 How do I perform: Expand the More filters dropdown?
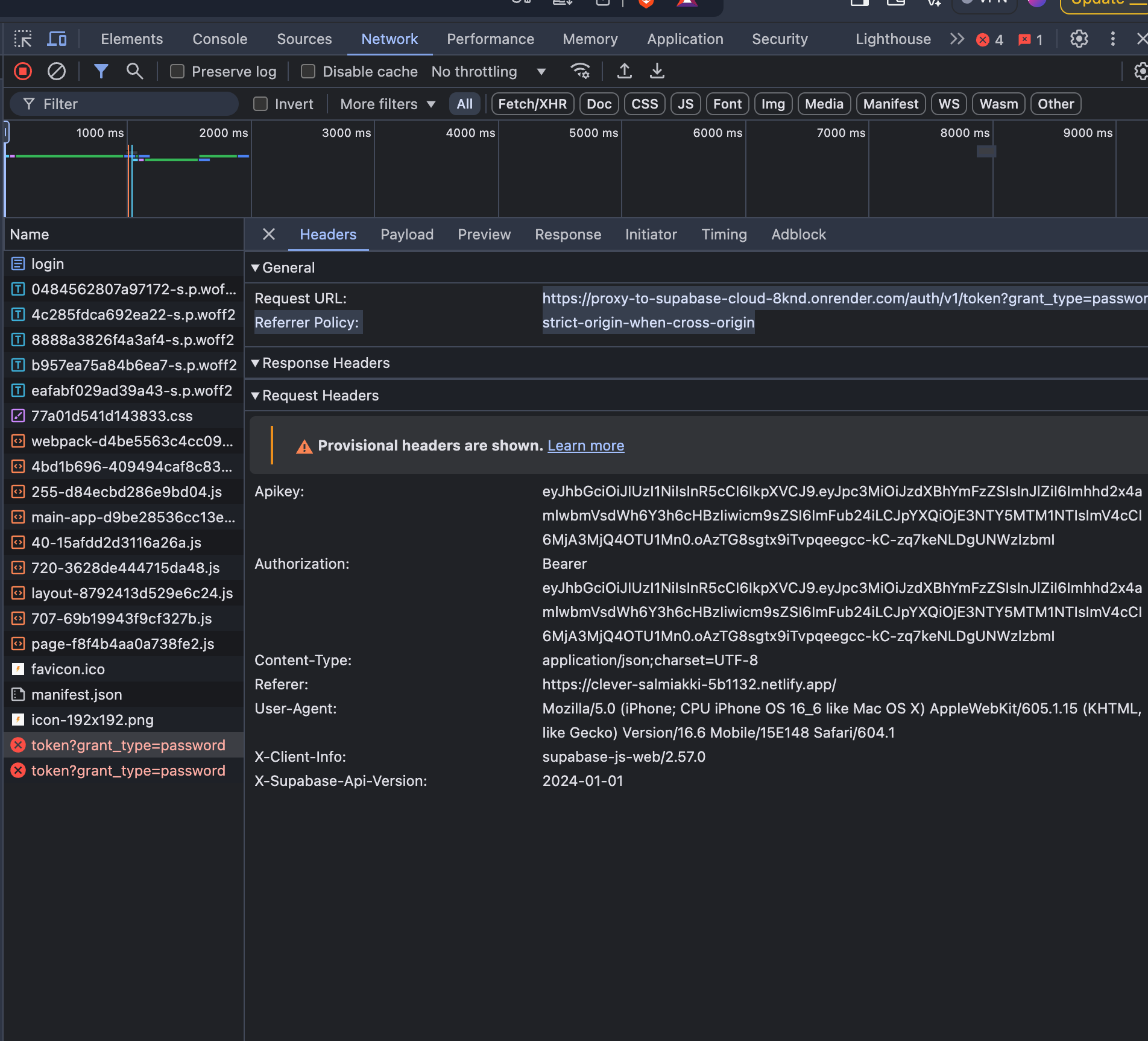tap(388, 104)
